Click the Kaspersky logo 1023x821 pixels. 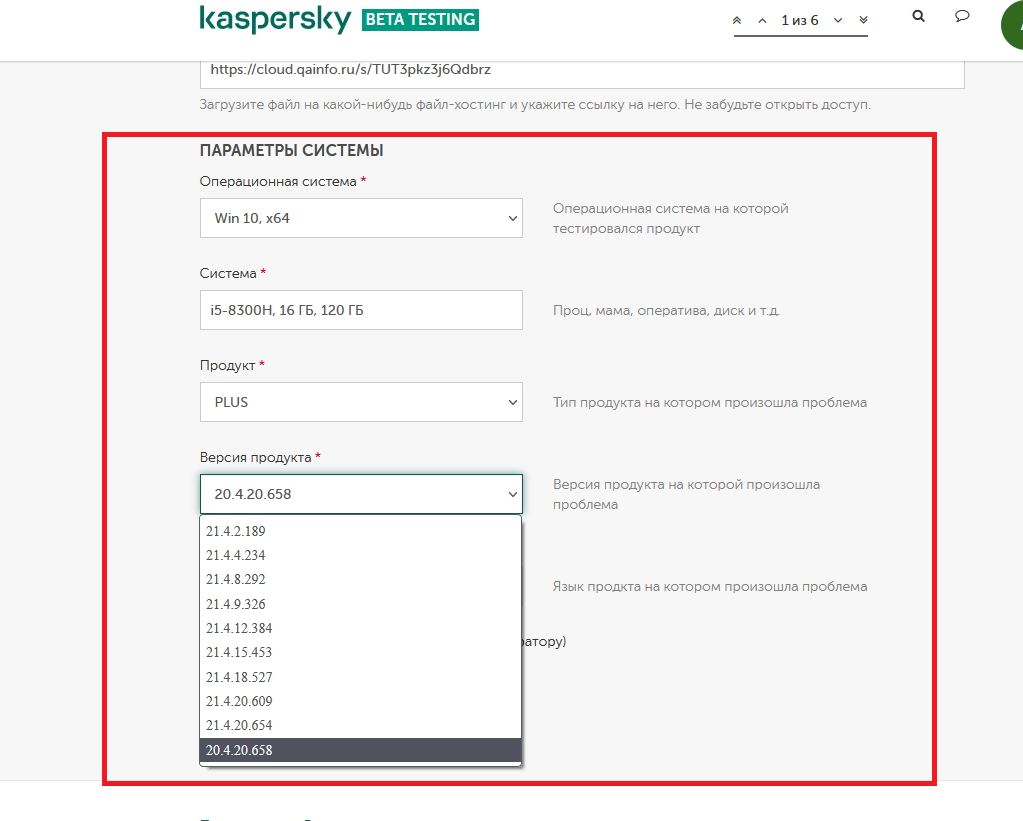pos(275,20)
